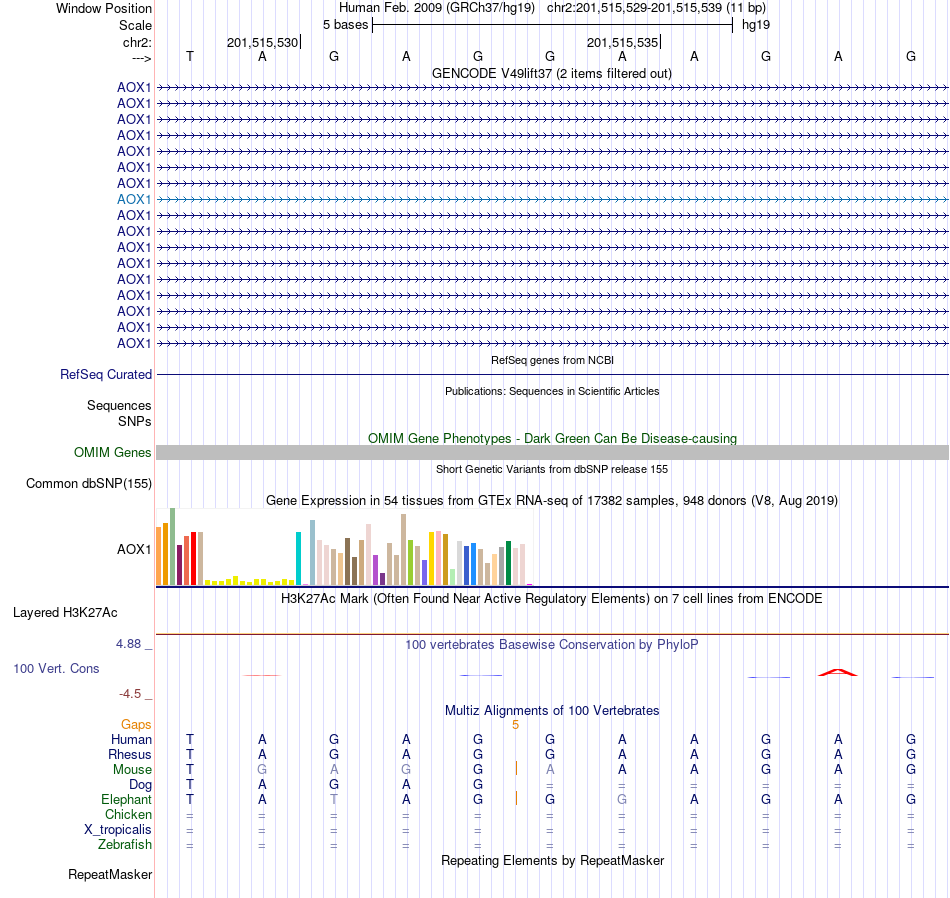950x898 pixels.
Task: Click the 4.88 PhyloP upper scale value
Action: pos(128,644)
